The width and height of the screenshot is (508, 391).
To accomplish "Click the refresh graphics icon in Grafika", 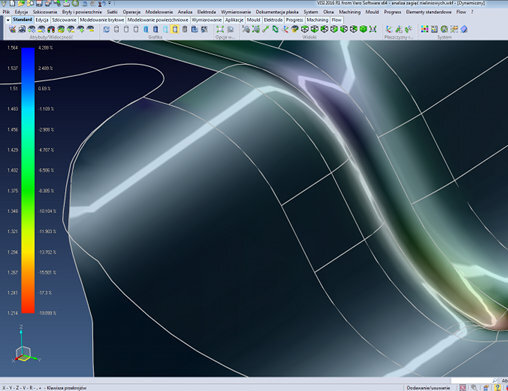I will [x=106, y=29].
